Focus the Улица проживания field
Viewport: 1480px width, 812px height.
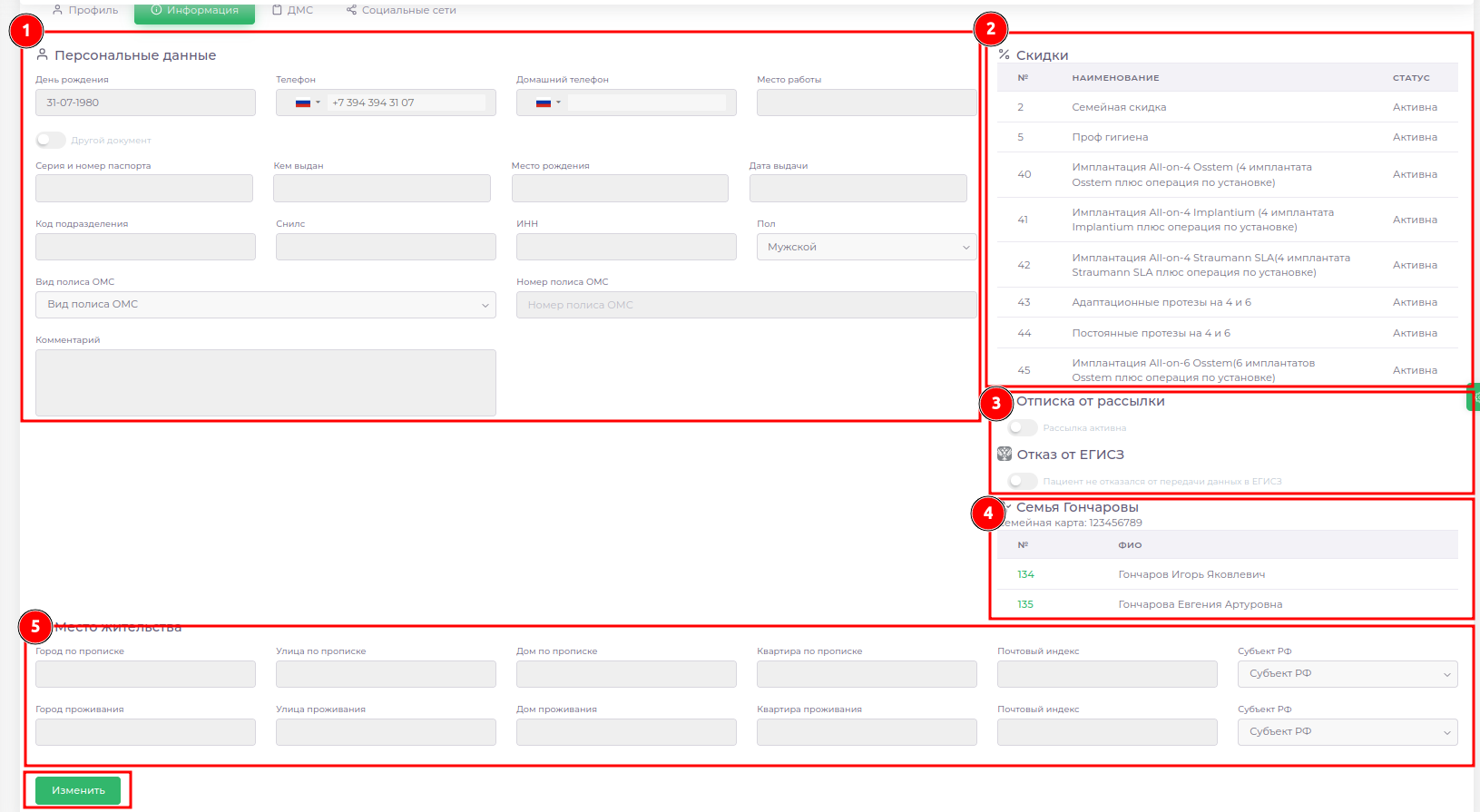tap(386, 732)
